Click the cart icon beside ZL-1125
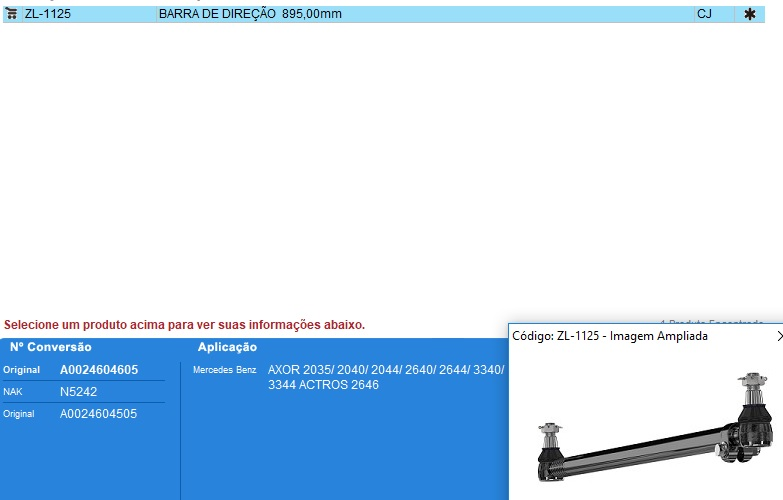The width and height of the screenshot is (783, 500). [x=12, y=15]
